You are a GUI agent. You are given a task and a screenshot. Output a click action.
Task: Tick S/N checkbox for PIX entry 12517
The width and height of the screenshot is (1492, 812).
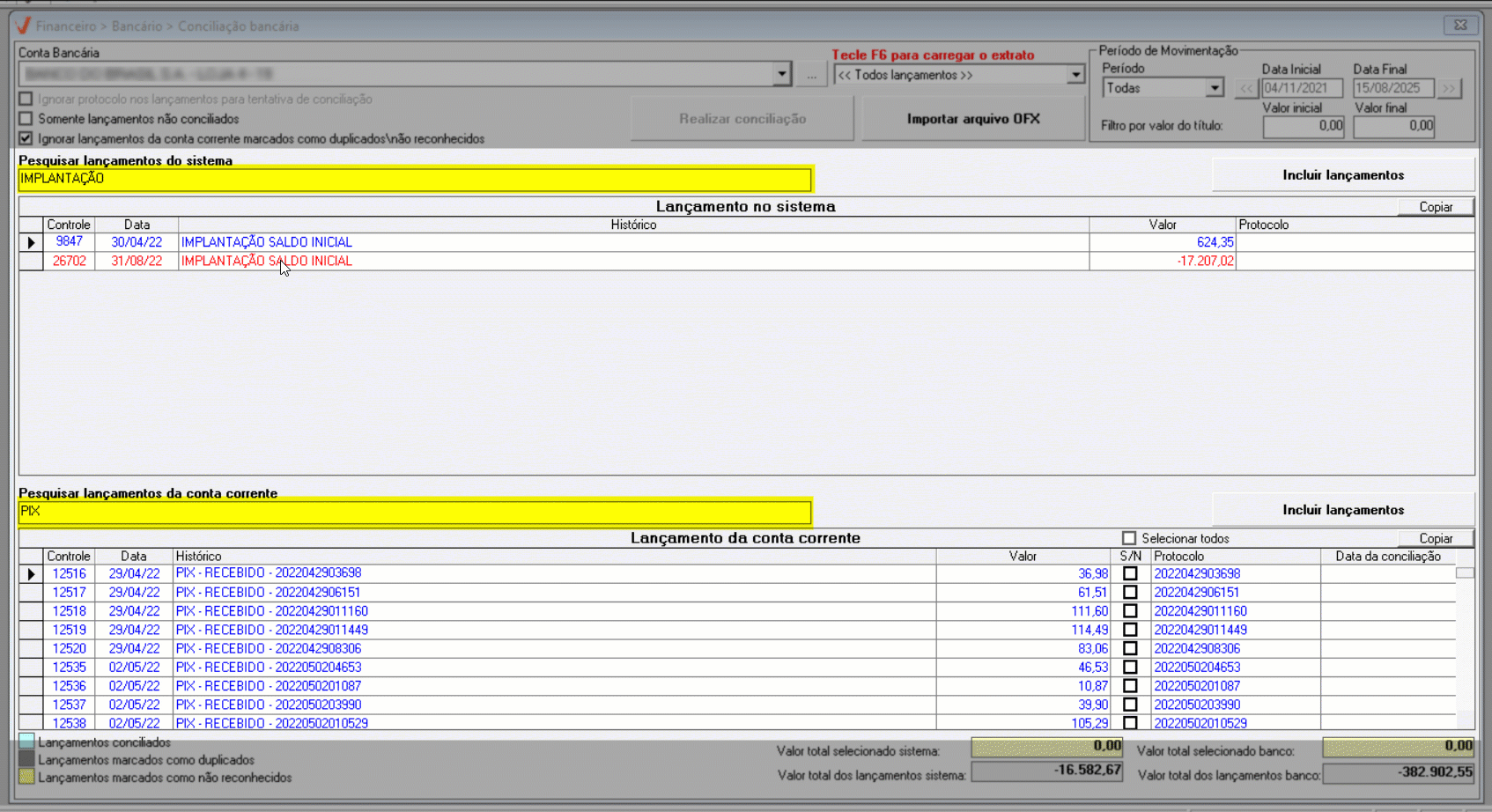pyautogui.click(x=1130, y=593)
